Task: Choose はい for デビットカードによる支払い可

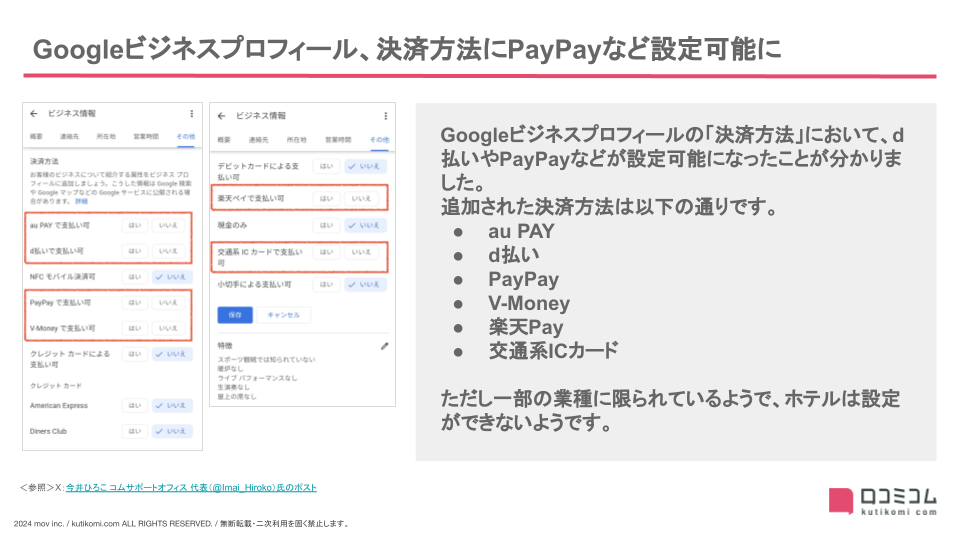Action: click(326, 166)
